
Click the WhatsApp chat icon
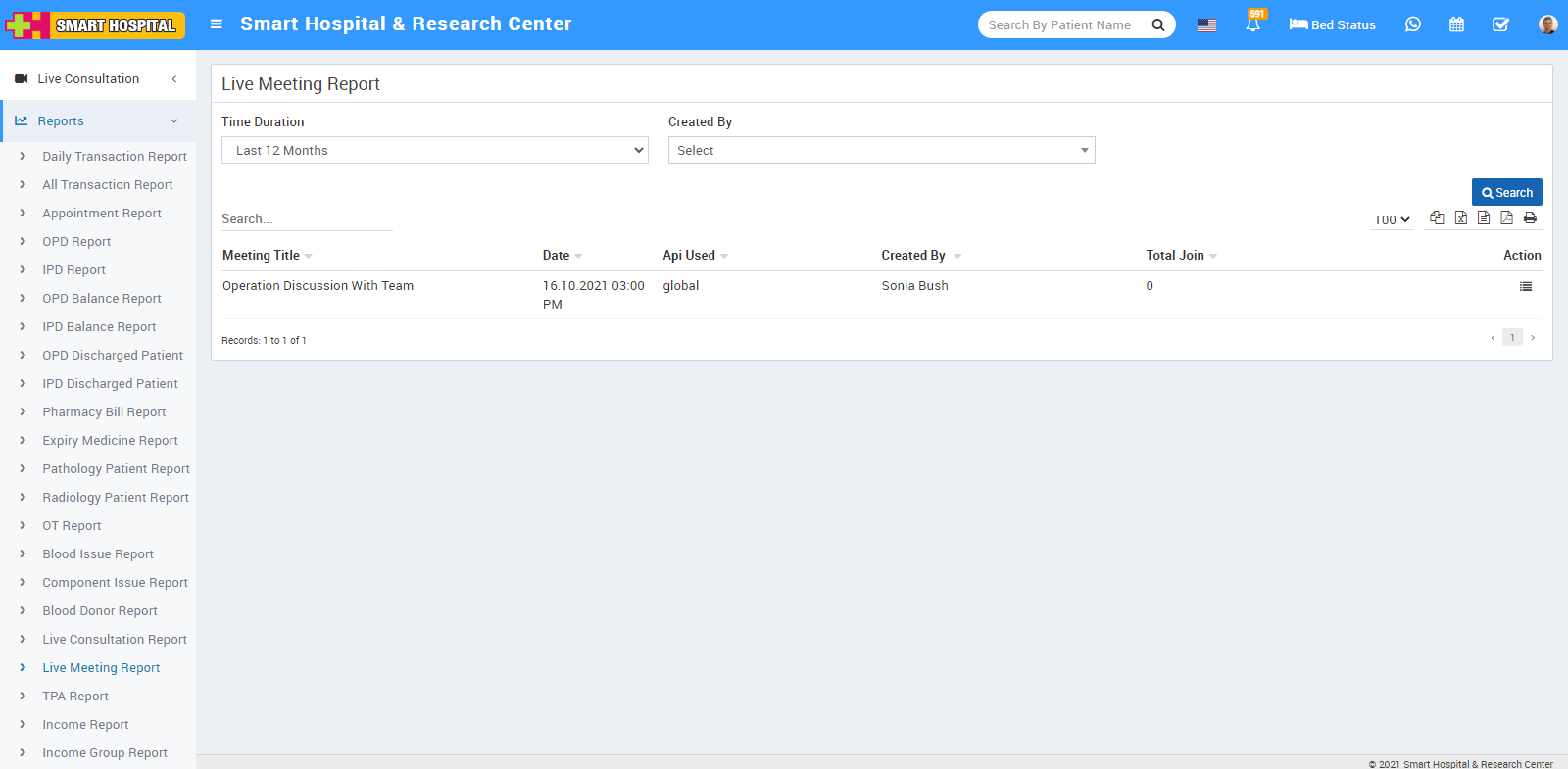tap(1412, 24)
